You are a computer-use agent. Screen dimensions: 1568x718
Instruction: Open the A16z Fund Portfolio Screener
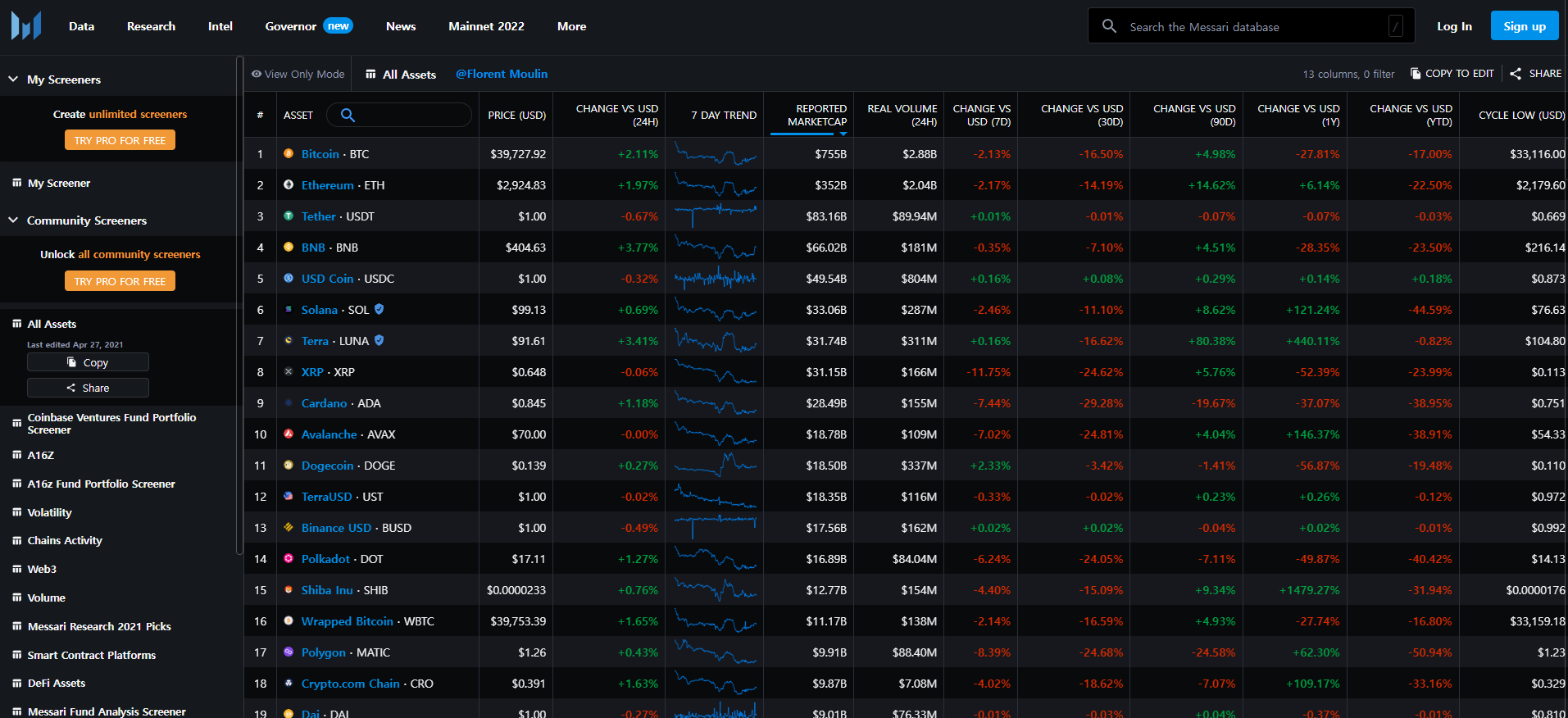pos(101,484)
